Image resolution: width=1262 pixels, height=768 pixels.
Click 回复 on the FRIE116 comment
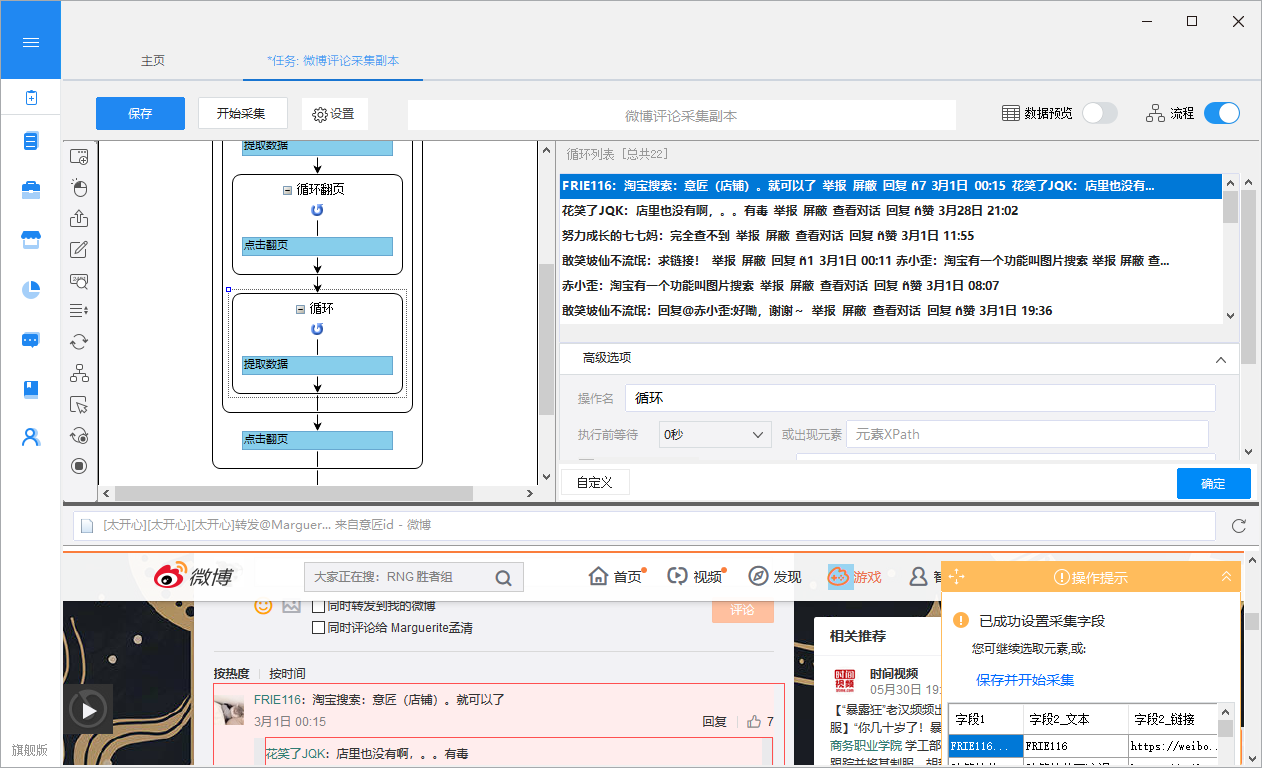[x=714, y=721]
